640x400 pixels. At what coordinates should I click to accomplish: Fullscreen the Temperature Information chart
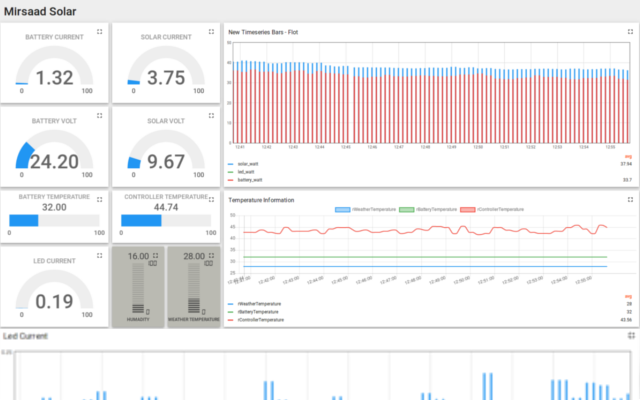click(630, 200)
